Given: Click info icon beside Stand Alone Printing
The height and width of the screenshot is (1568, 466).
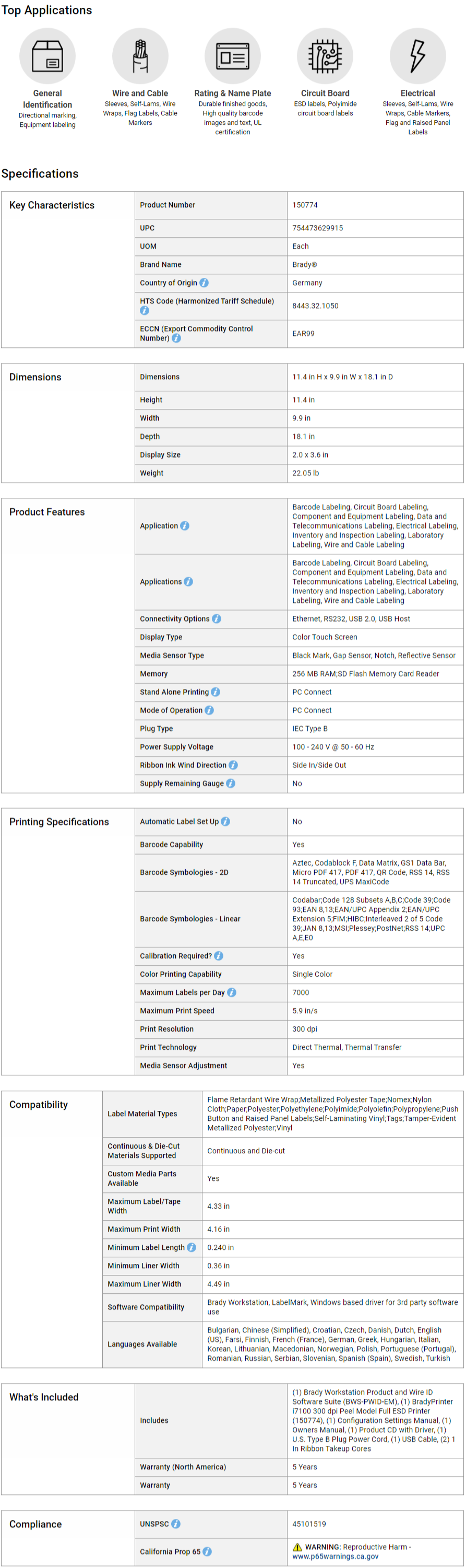Looking at the screenshot, I should pos(216,692).
